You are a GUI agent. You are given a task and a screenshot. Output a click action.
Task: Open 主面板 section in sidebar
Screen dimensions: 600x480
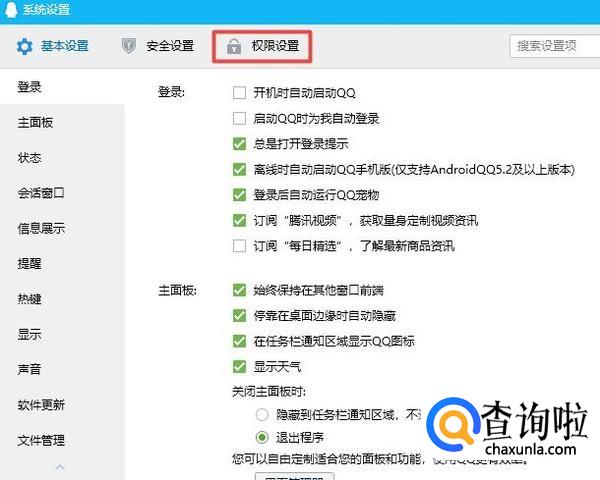[x=35, y=123]
